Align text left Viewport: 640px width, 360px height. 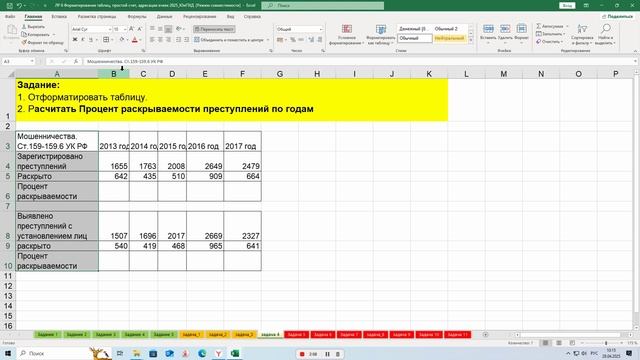(152, 40)
